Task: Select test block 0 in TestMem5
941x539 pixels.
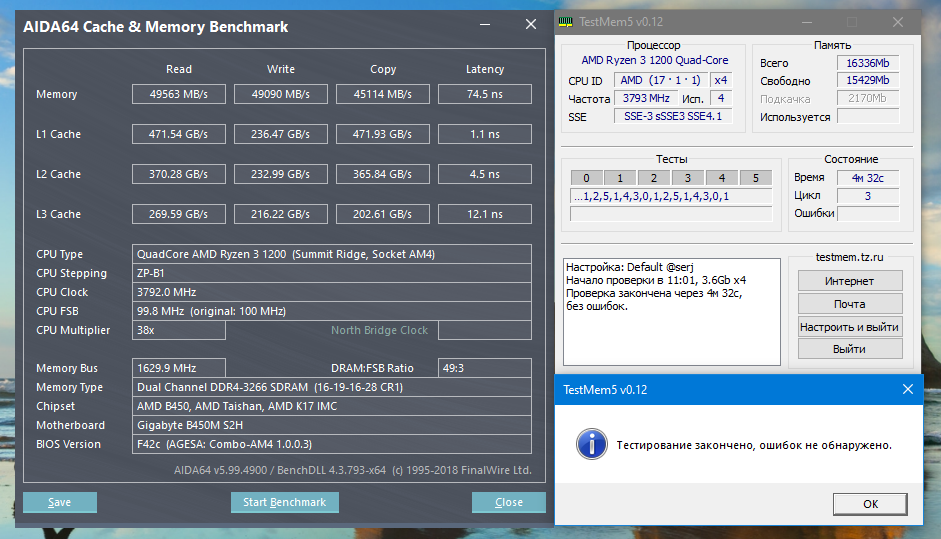Action: click(x=586, y=178)
